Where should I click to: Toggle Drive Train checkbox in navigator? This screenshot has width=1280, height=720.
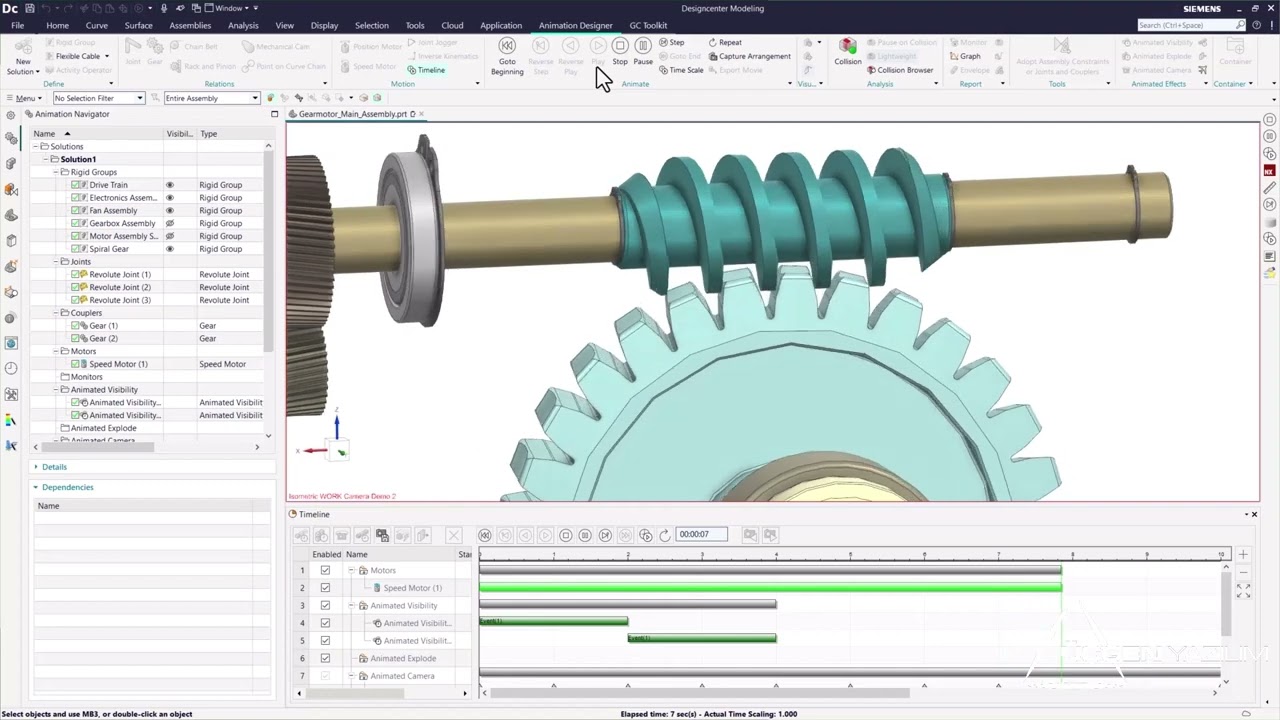coord(76,185)
